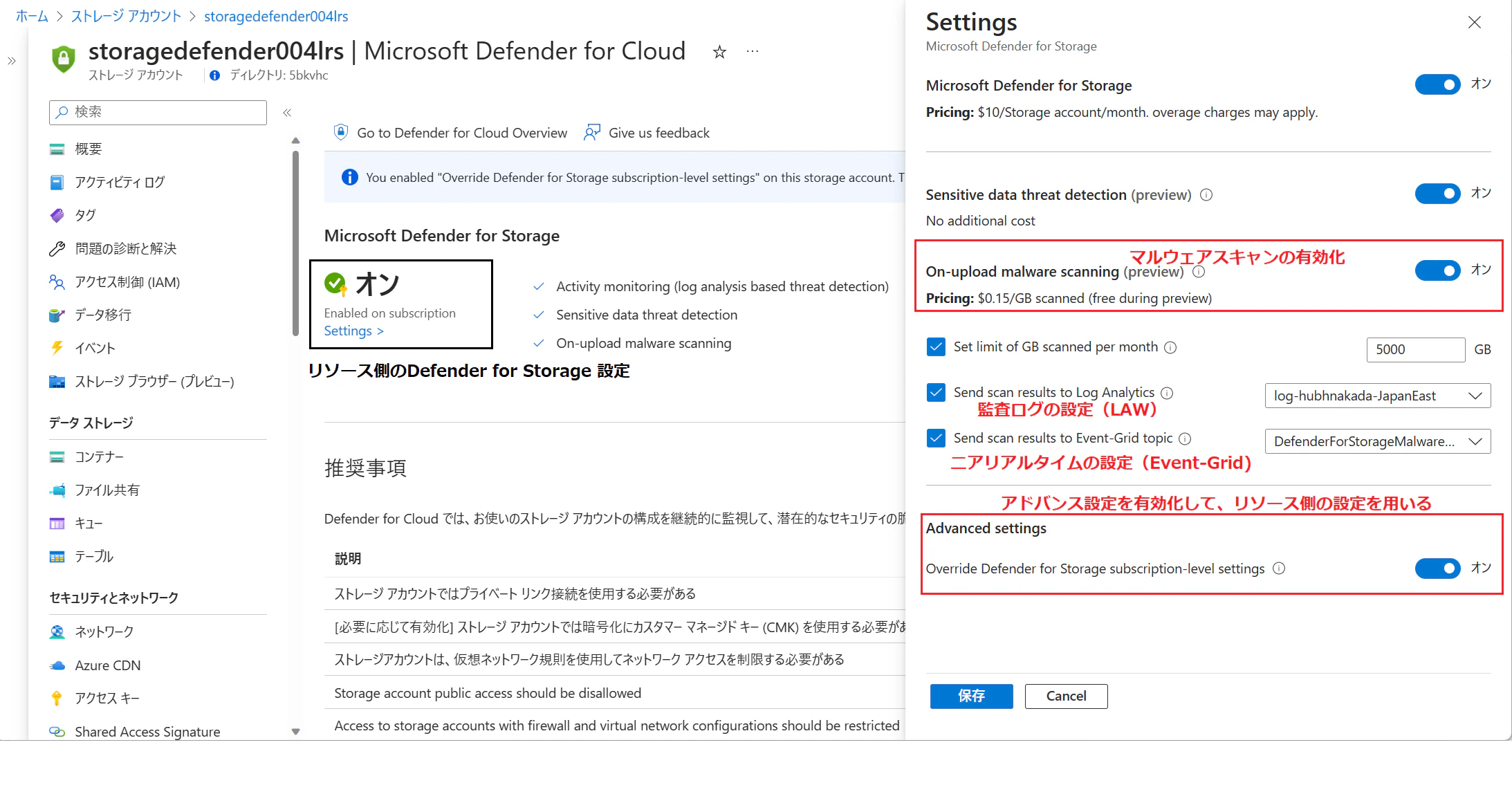Click the Give us feedback icon
Viewport: 1512px width, 794px height.
coord(592,133)
